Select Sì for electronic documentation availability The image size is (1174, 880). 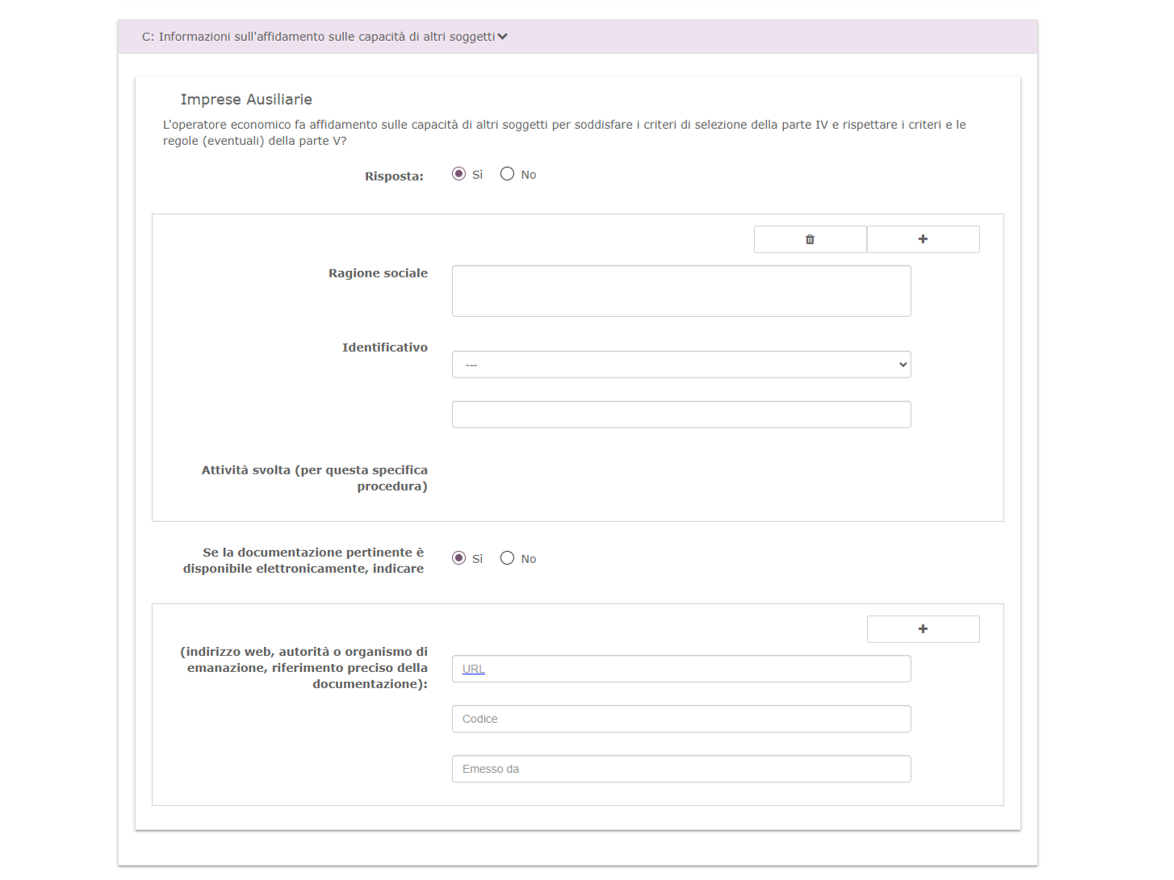tap(459, 558)
